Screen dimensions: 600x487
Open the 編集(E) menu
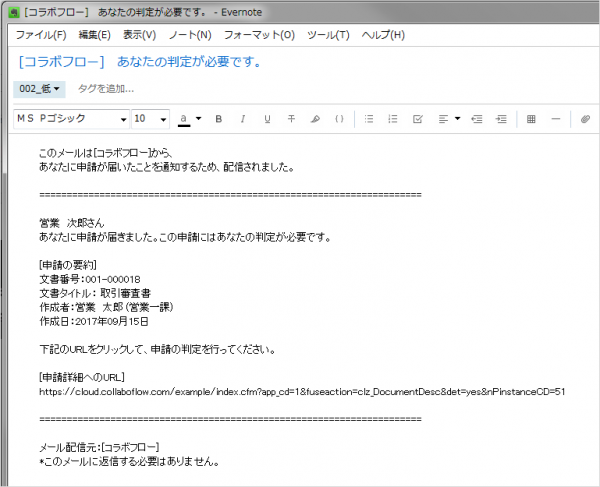pos(95,35)
